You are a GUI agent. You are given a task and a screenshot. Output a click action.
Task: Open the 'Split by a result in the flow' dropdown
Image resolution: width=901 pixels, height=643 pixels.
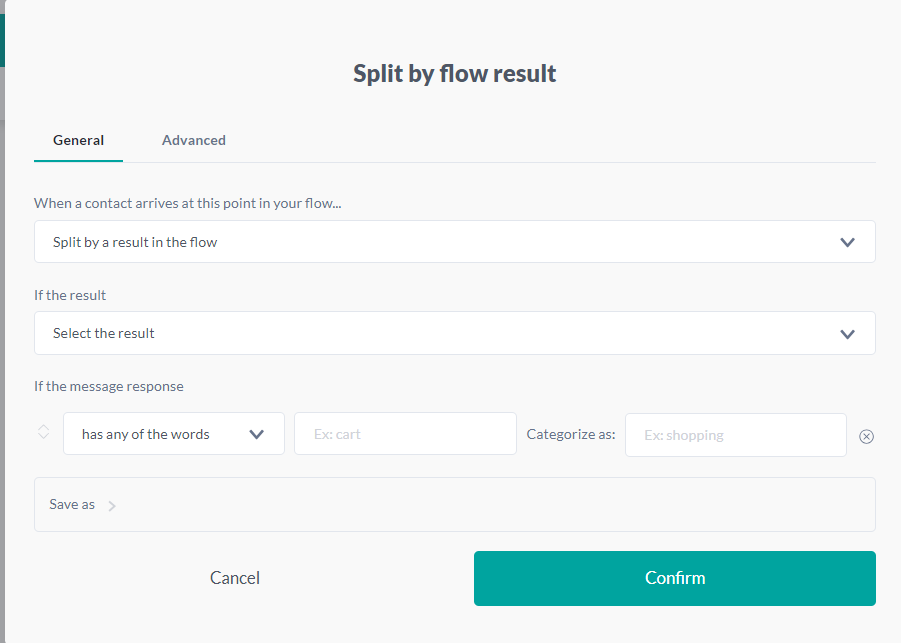click(454, 242)
